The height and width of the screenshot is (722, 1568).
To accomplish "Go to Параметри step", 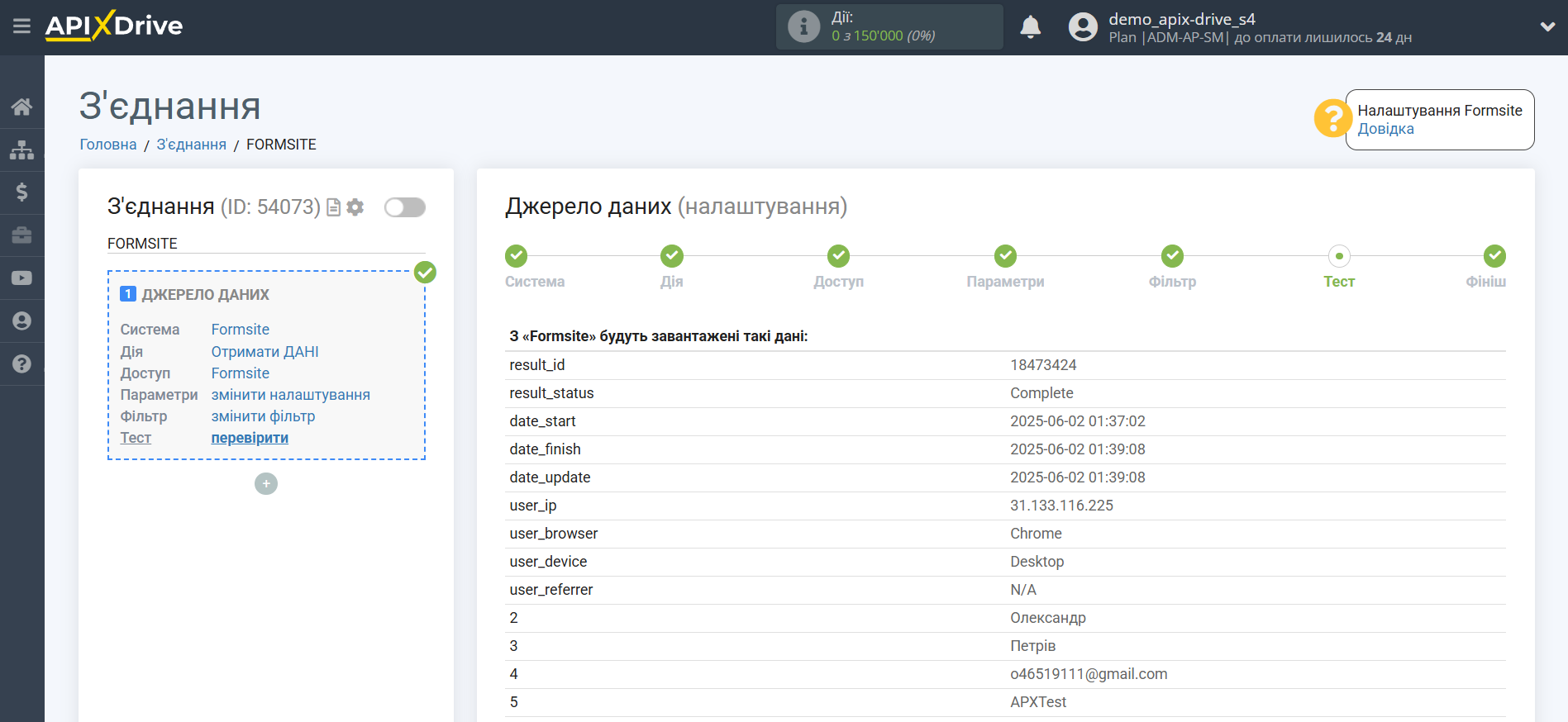I will 1006,256.
